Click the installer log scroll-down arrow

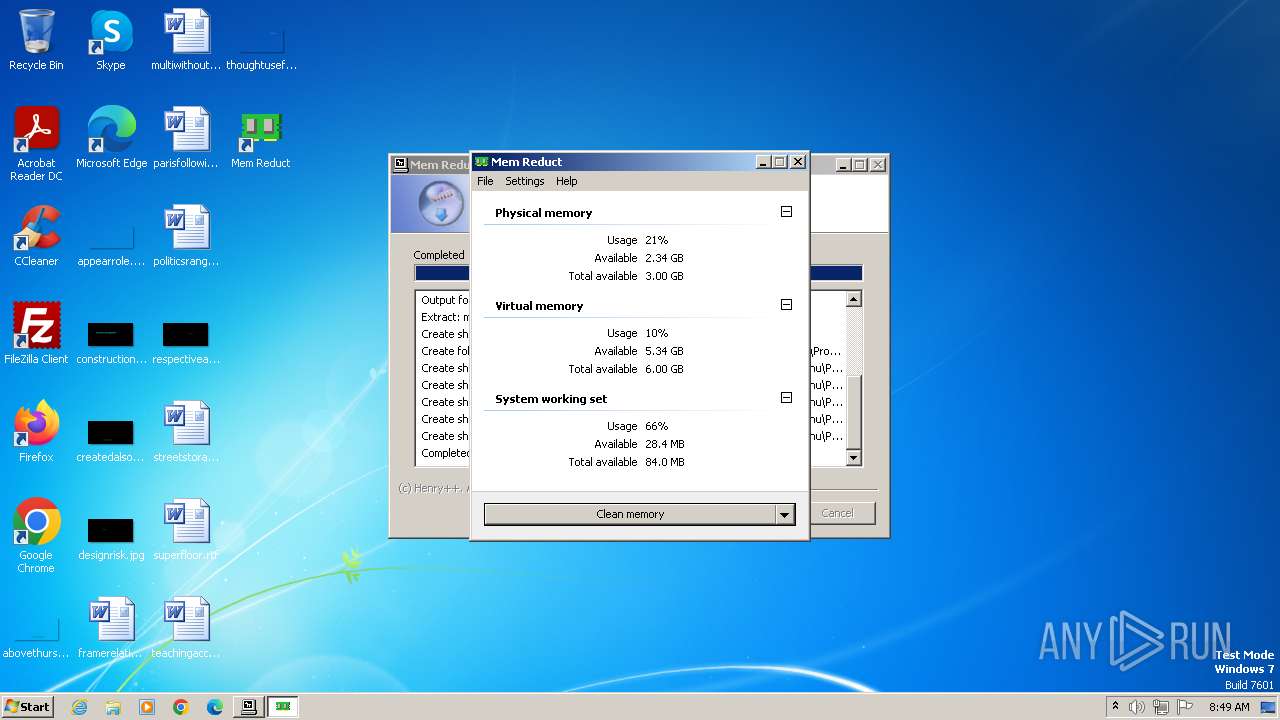[x=853, y=458]
